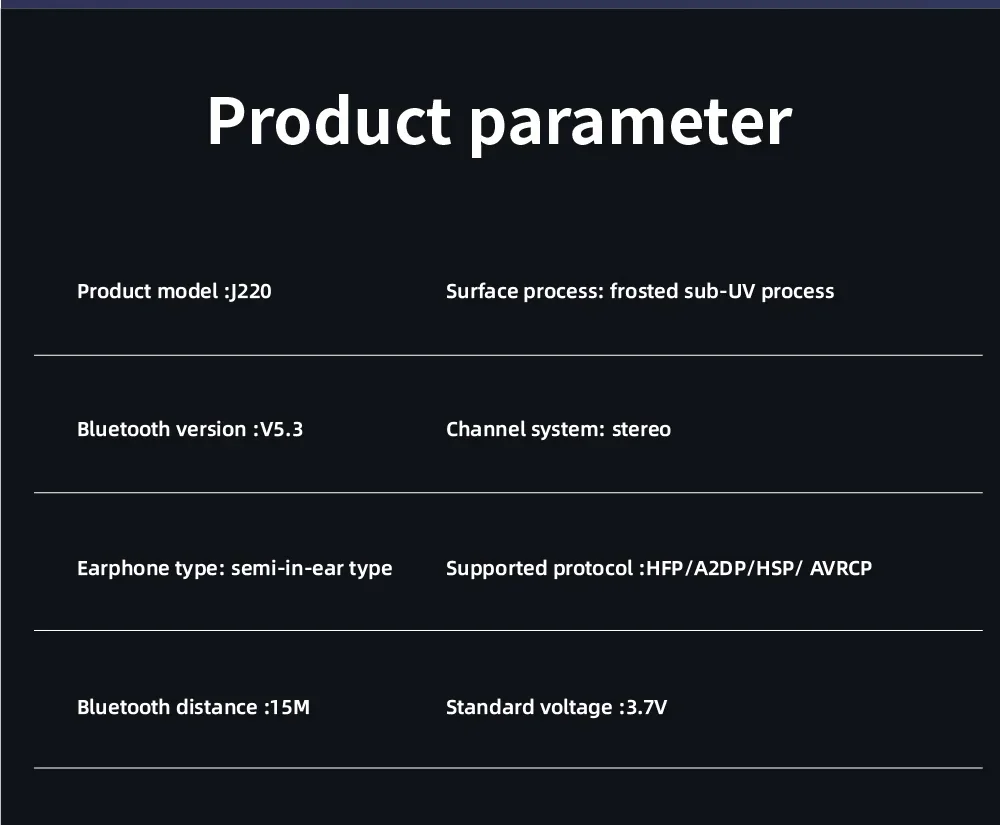Click the Supported protocol label

[538, 569]
